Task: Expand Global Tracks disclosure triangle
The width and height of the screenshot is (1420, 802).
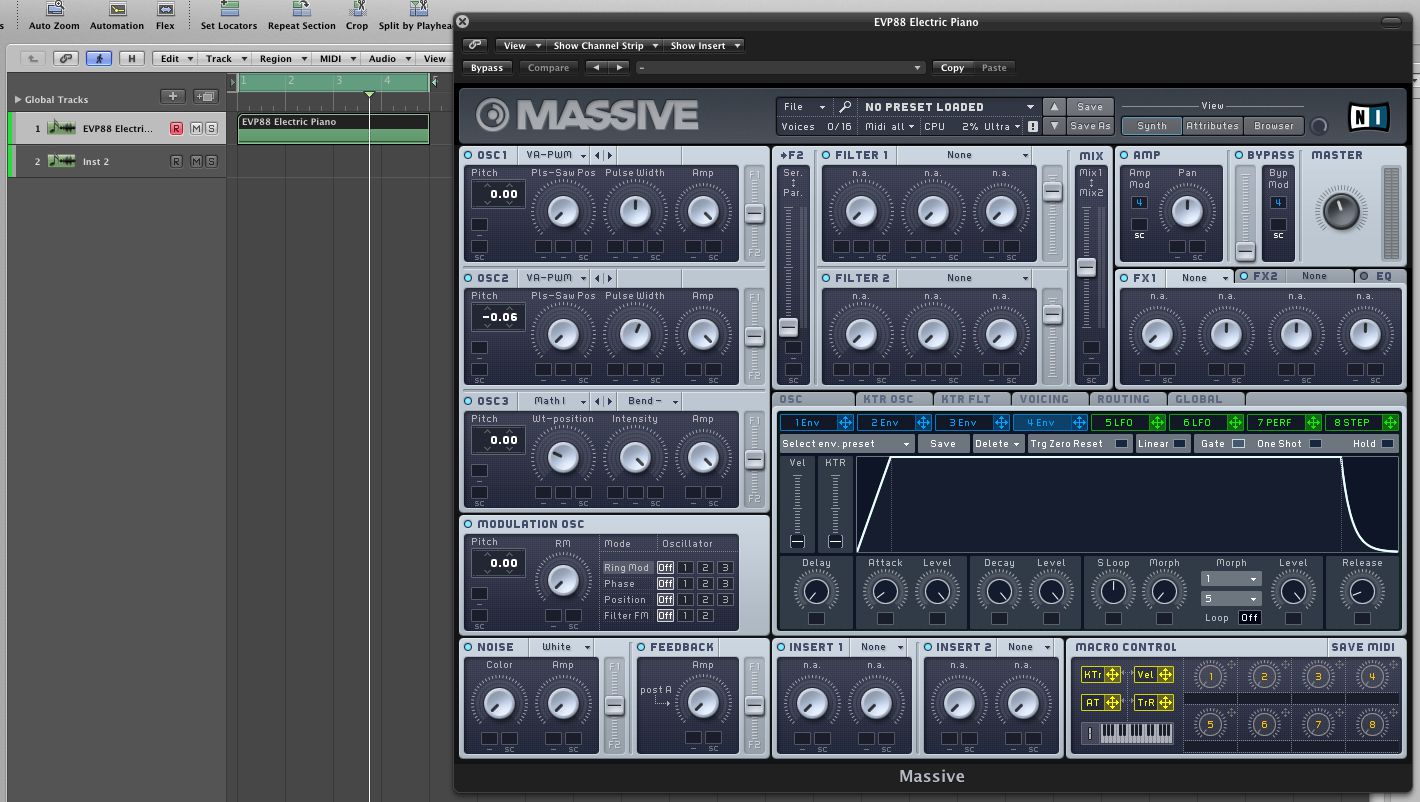Action: (x=18, y=99)
